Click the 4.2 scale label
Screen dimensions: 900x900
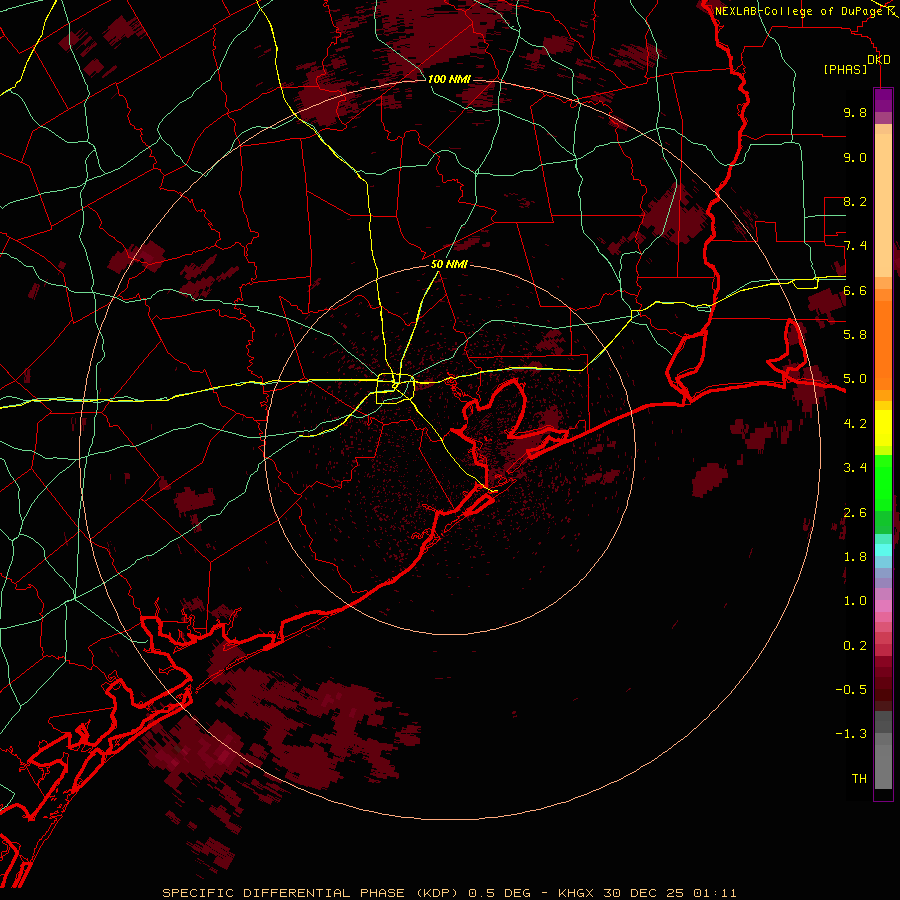tap(855, 423)
